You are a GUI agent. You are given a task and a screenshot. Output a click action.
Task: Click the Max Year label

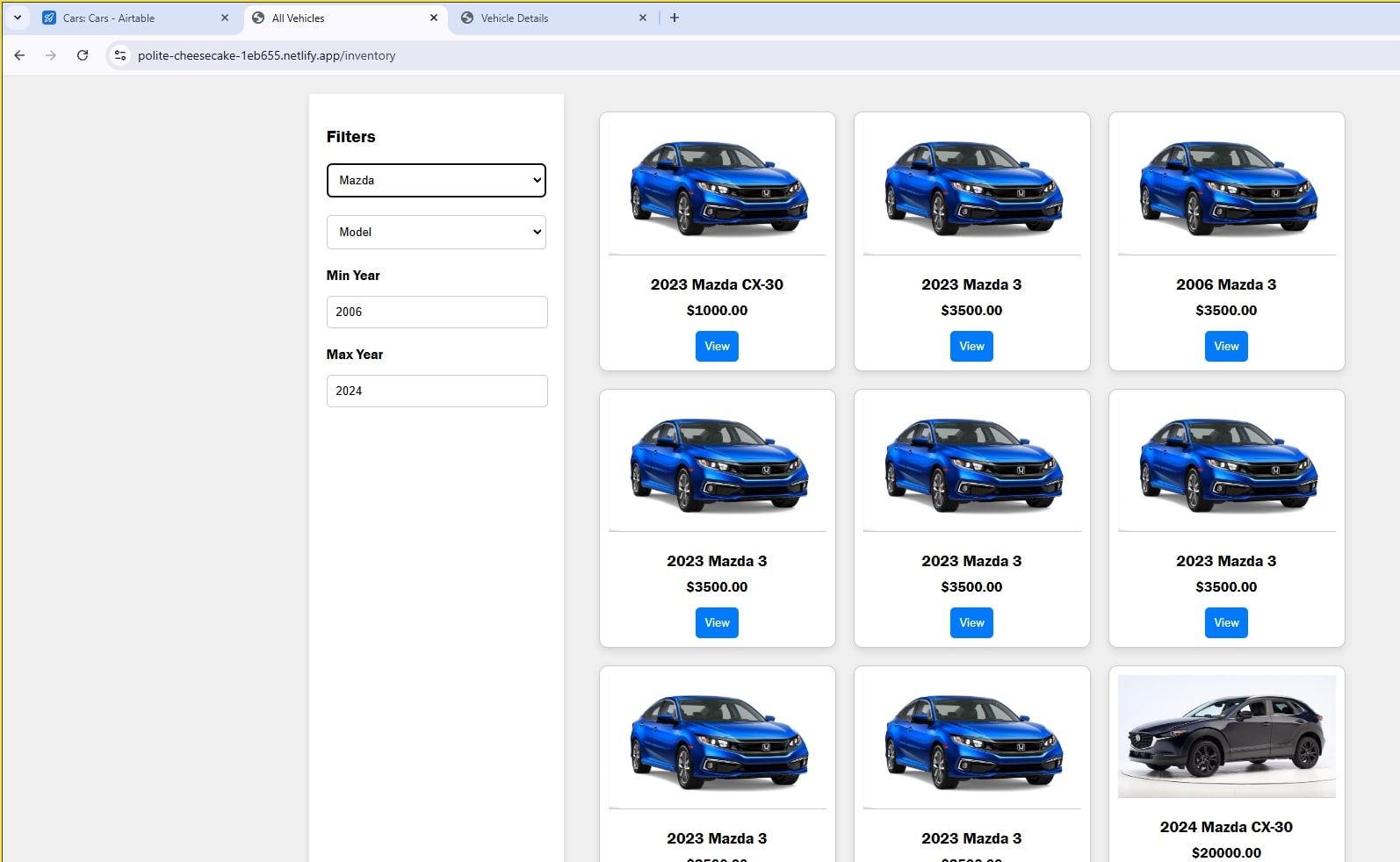point(355,355)
